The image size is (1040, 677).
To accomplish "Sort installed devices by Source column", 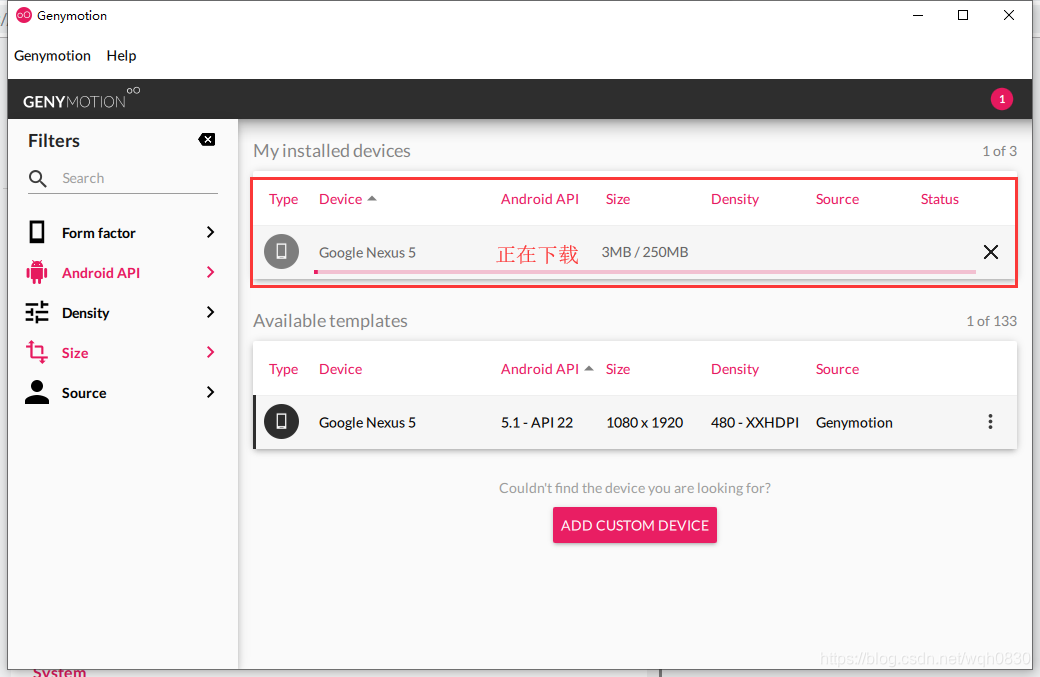I will click(x=837, y=200).
